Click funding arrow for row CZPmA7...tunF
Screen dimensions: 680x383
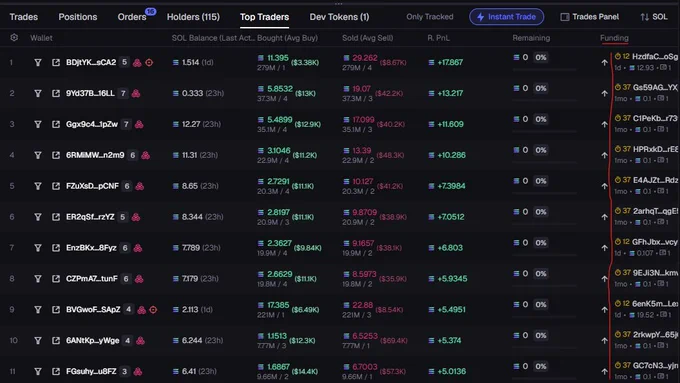pyautogui.click(x=605, y=278)
